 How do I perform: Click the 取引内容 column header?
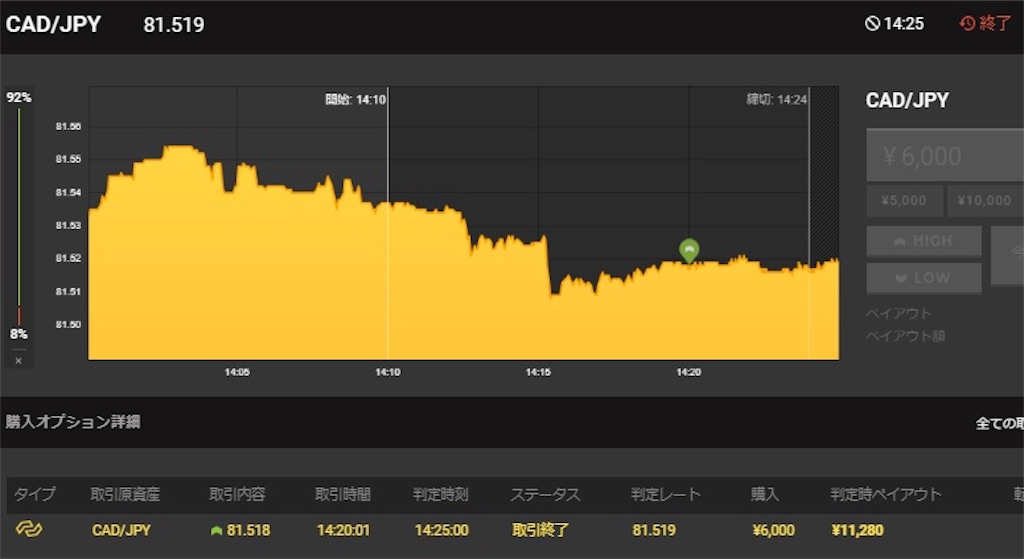(x=237, y=494)
